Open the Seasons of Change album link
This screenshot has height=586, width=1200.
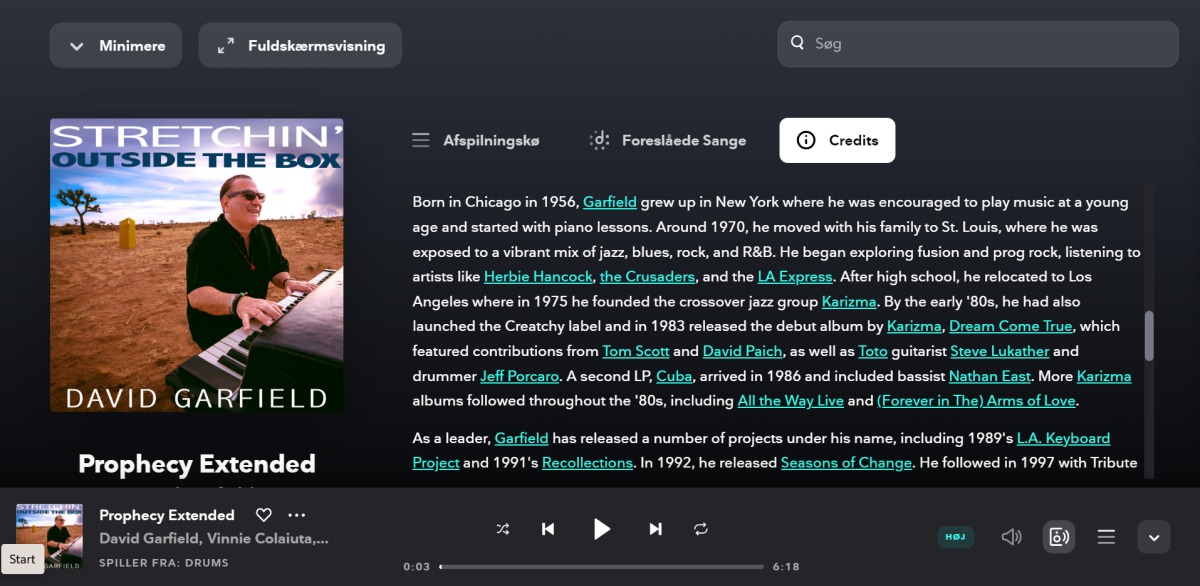(x=847, y=463)
